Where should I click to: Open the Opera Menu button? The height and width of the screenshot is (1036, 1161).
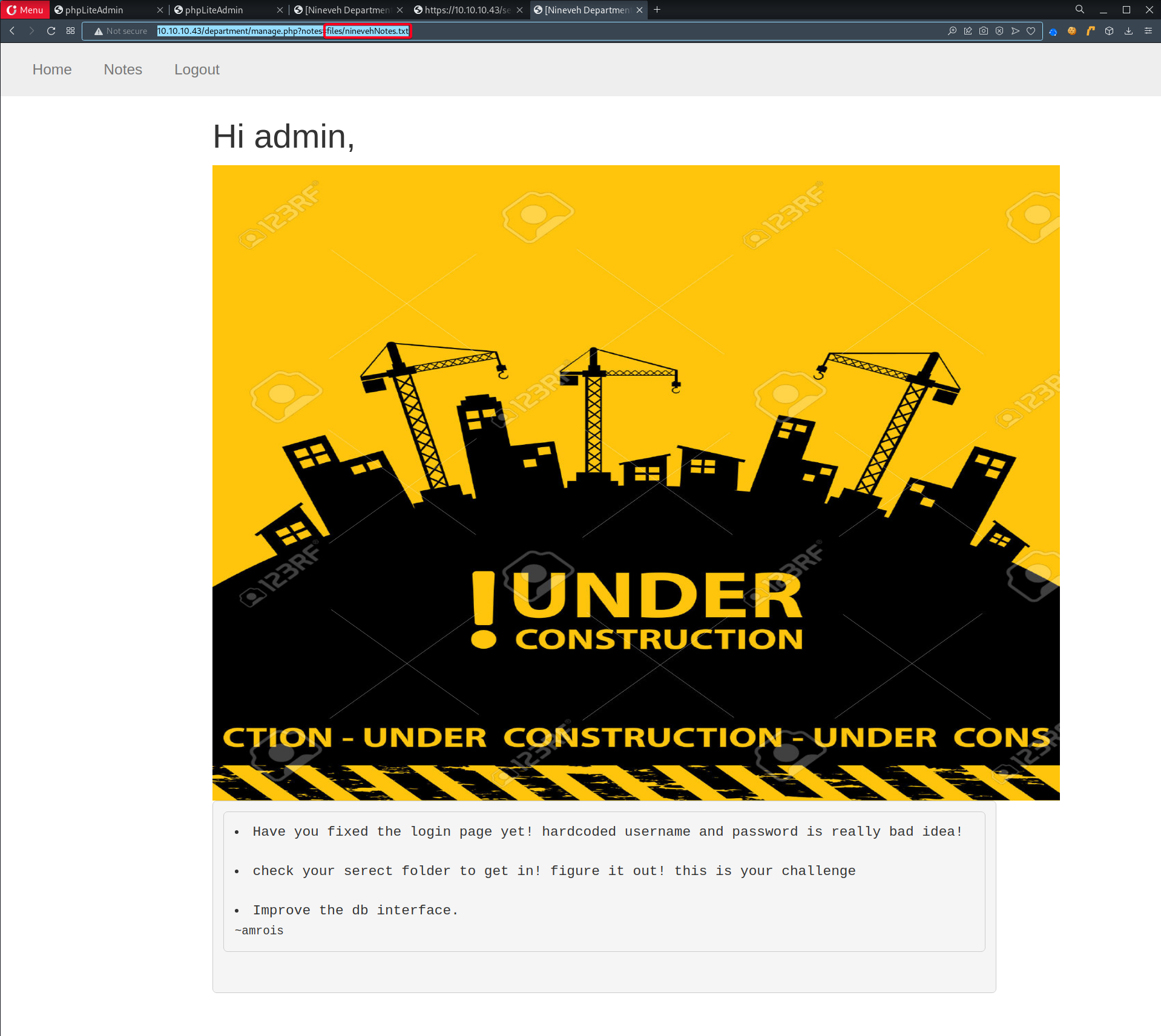(25, 10)
